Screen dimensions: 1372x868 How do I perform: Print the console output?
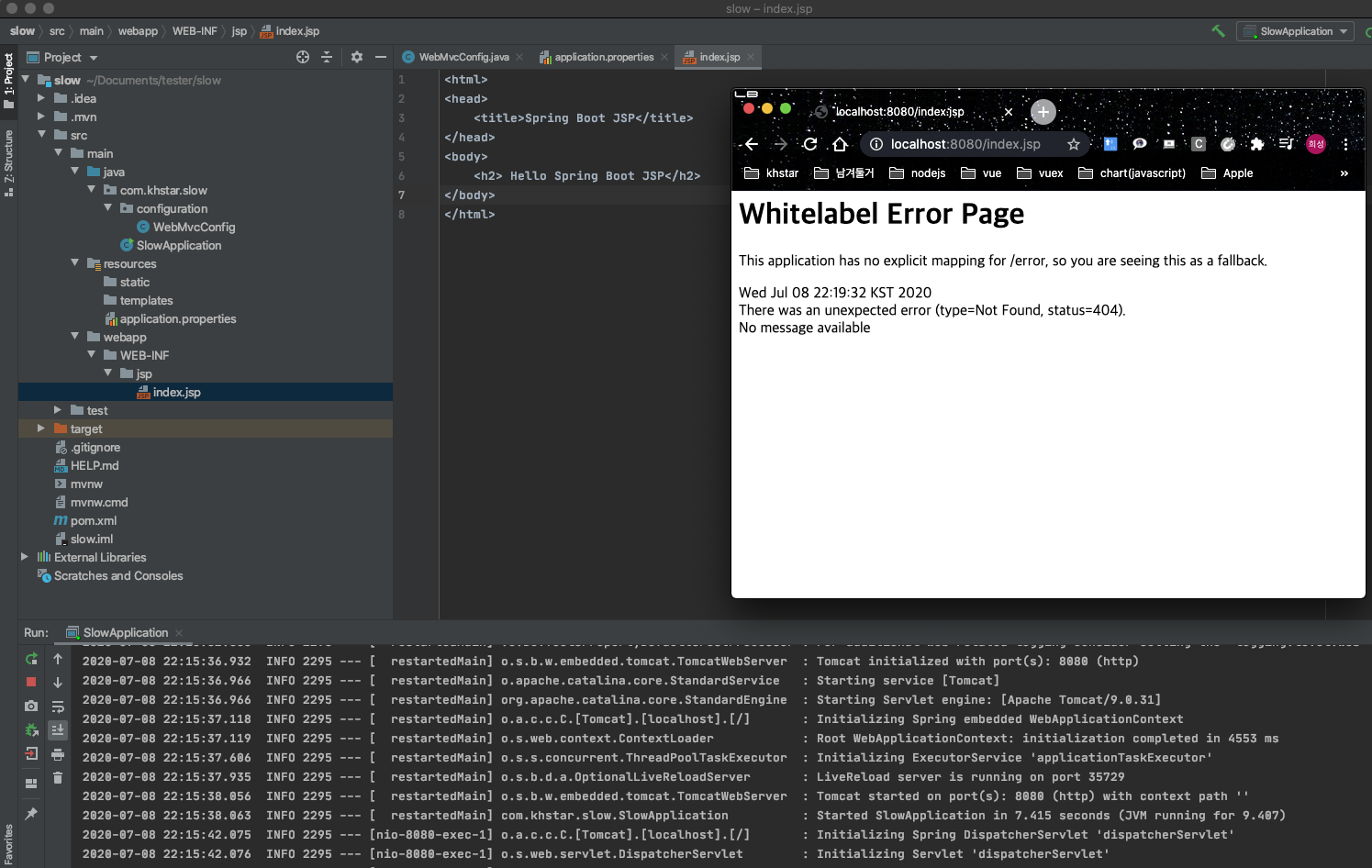click(58, 754)
